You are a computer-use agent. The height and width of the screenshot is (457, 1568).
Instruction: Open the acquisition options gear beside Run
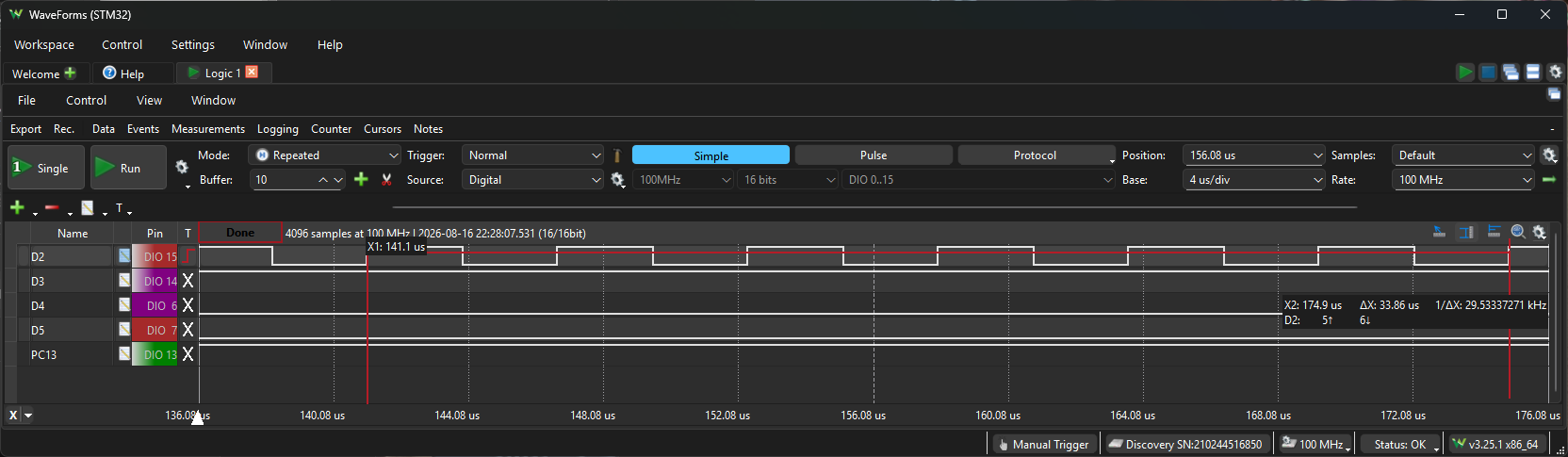[182, 167]
